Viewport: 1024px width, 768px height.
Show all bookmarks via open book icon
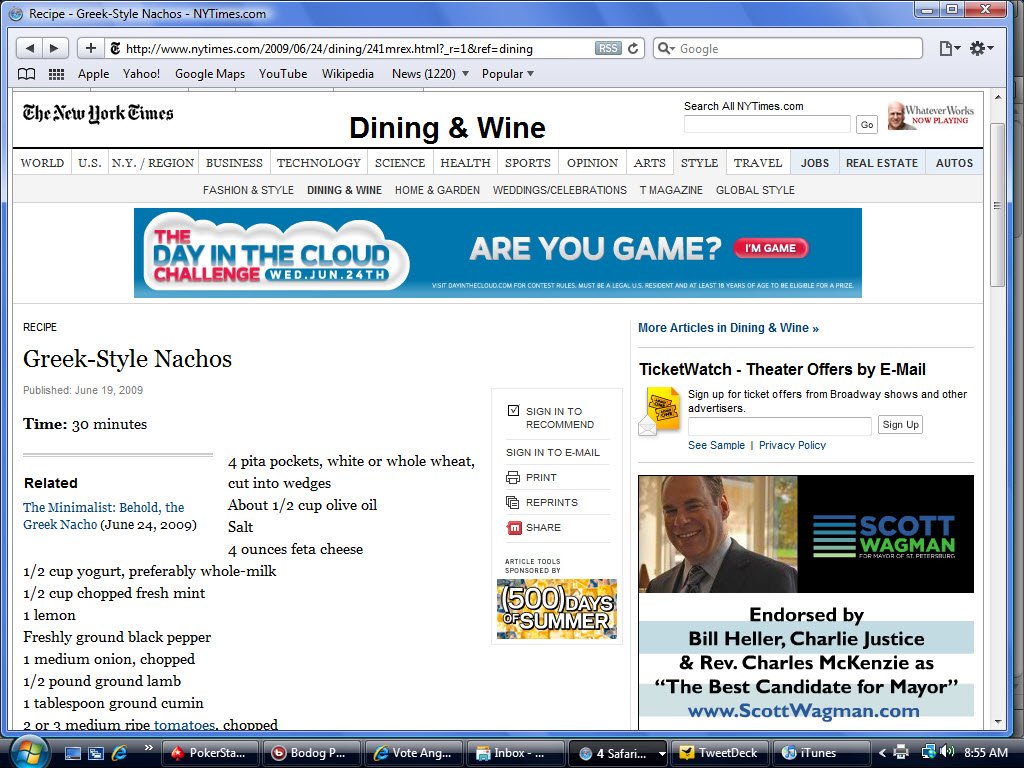(26, 74)
